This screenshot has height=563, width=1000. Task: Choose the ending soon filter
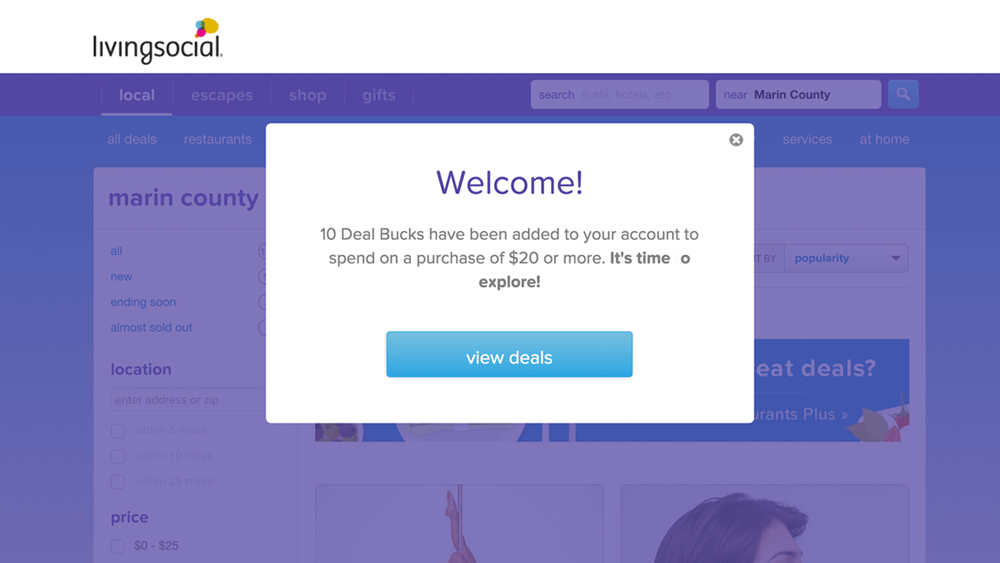[x=143, y=302]
